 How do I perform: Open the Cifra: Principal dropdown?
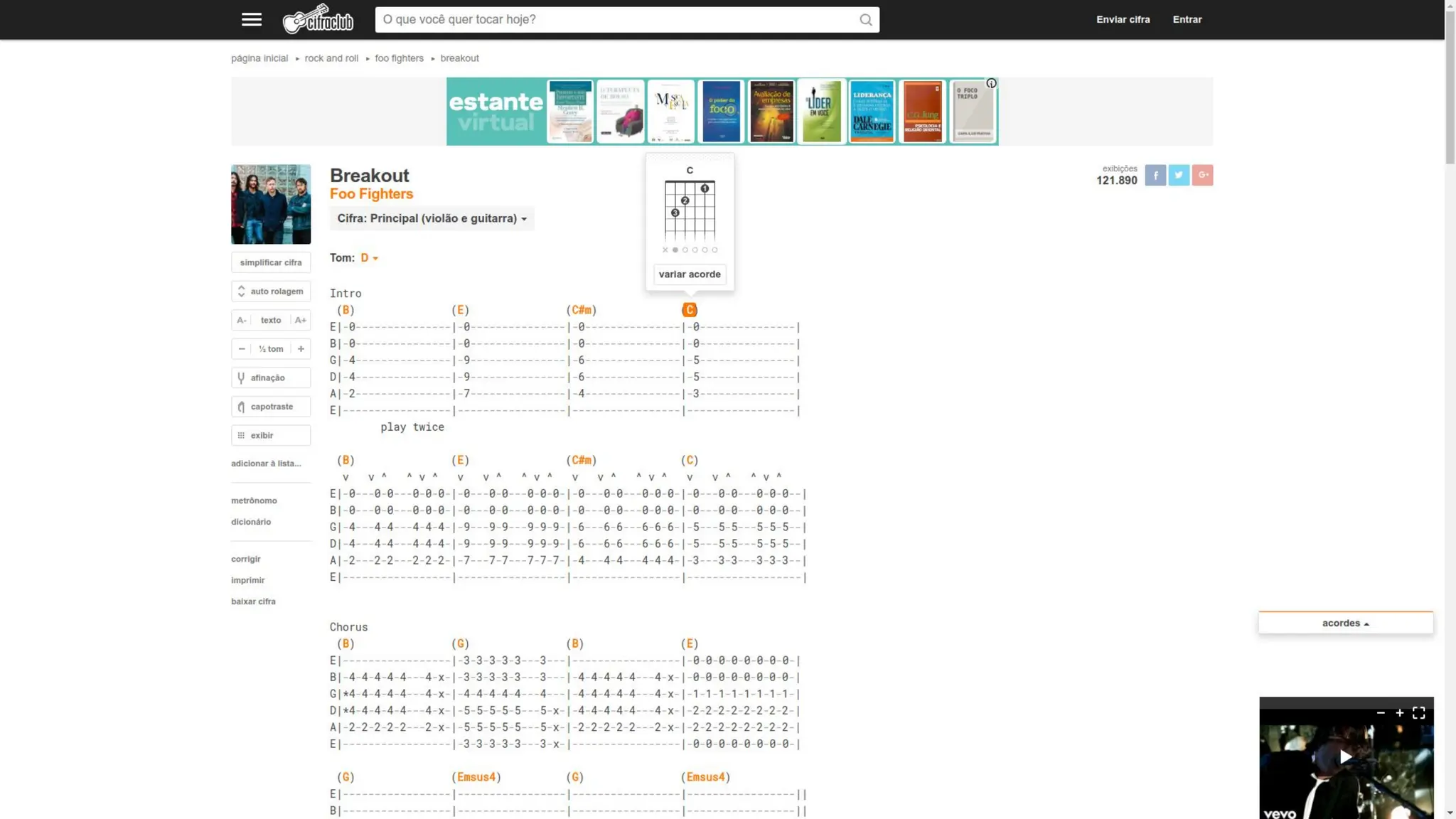(432, 218)
